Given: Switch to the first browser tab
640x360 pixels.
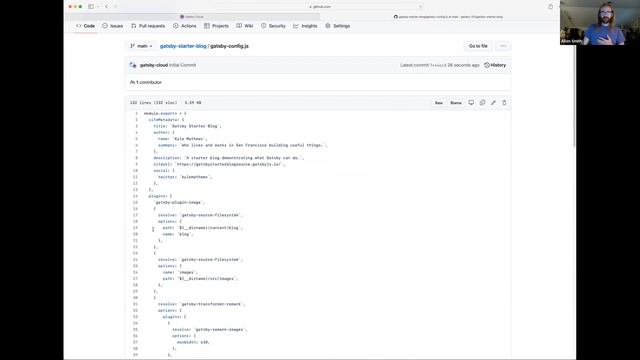Looking at the screenshot, I should (192, 17).
